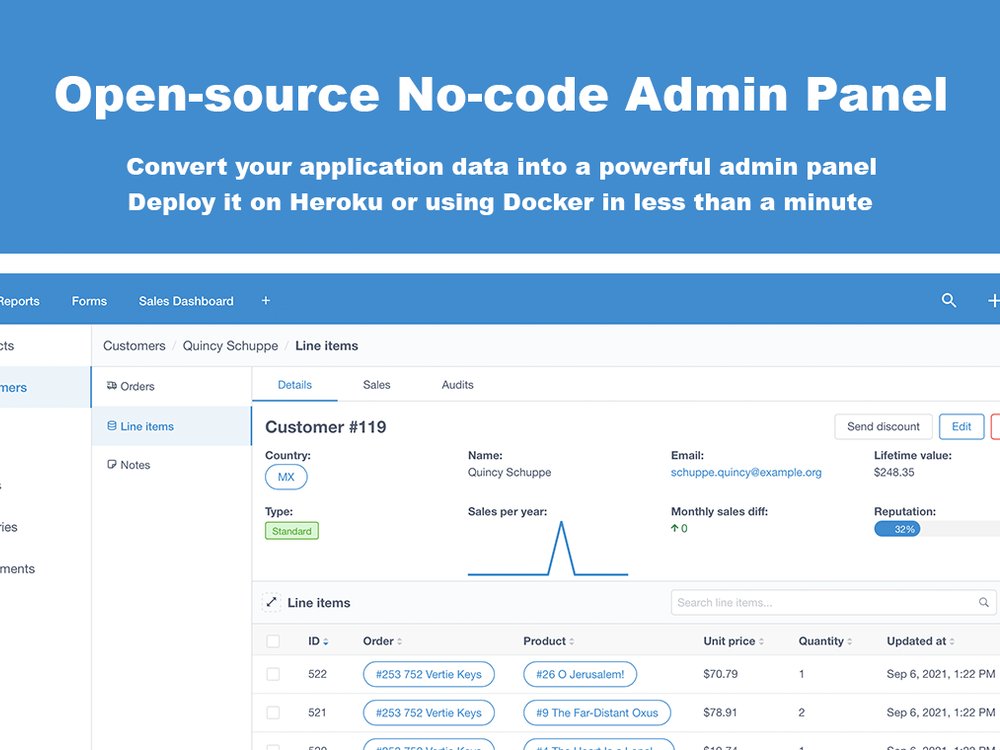Screen dimensions: 1000x750
Task: Click the Customer #119 heading
Action: (325, 427)
